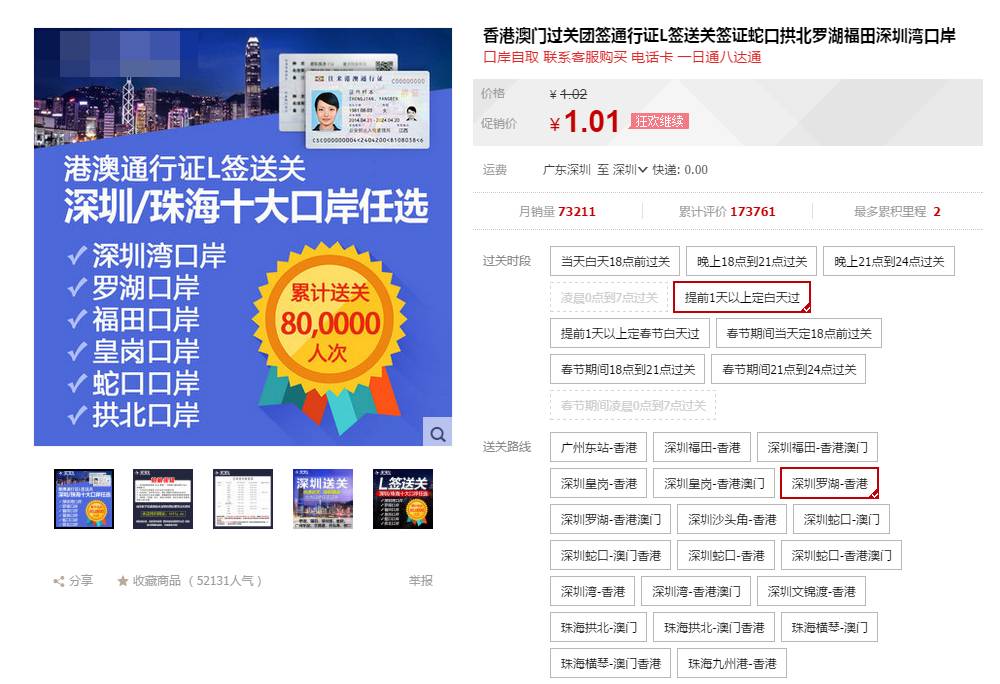This screenshot has width=1000, height=684.
Task: View the second dark thumbnail image
Action: click(x=163, y=499)
